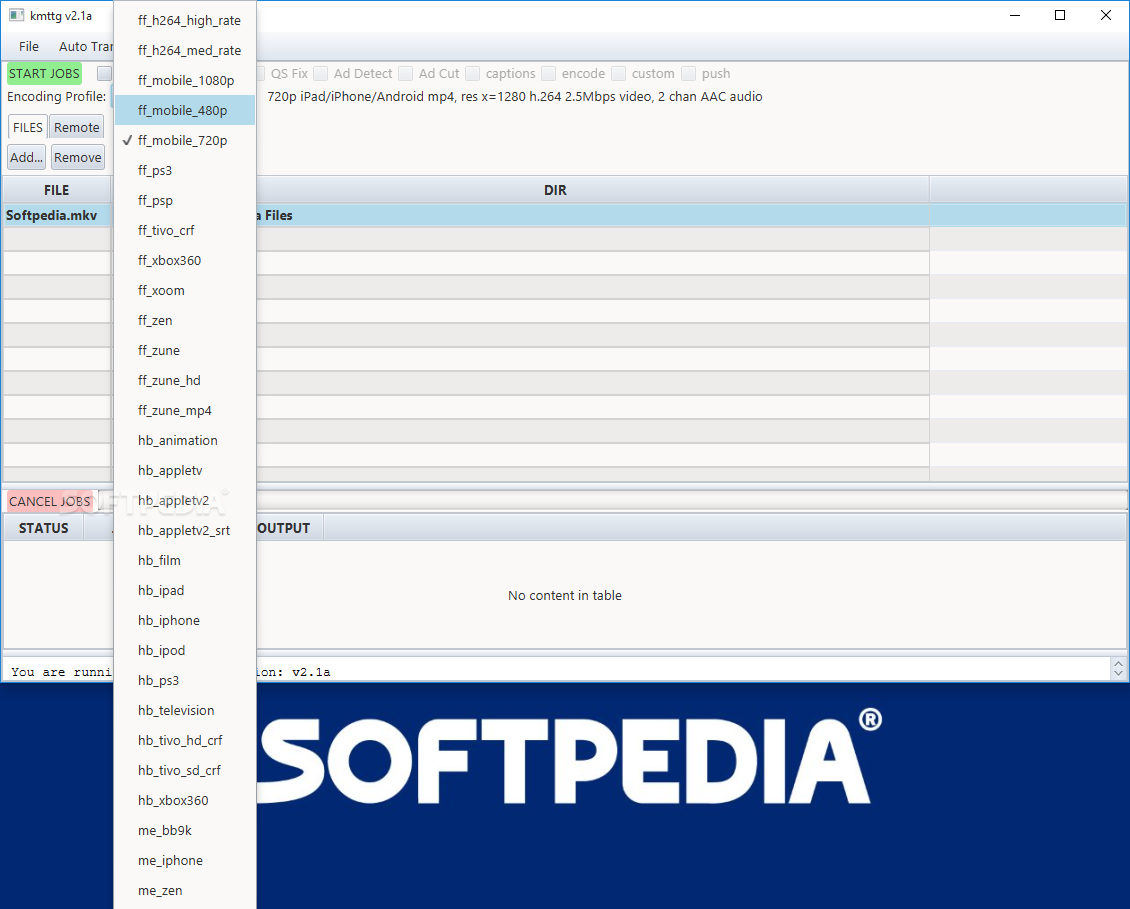Open the File menu

pyautogui.click(x=29, y=47)
